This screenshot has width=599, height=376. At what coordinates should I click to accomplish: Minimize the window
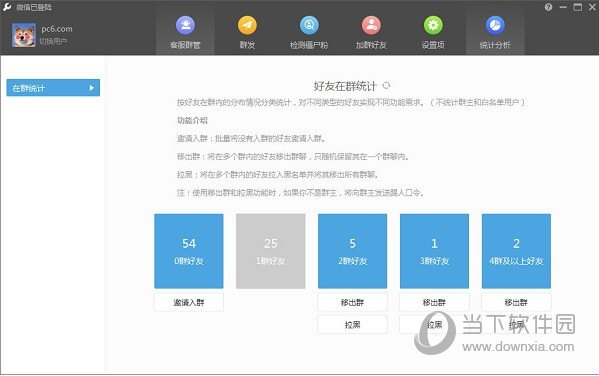click(563, 7)
